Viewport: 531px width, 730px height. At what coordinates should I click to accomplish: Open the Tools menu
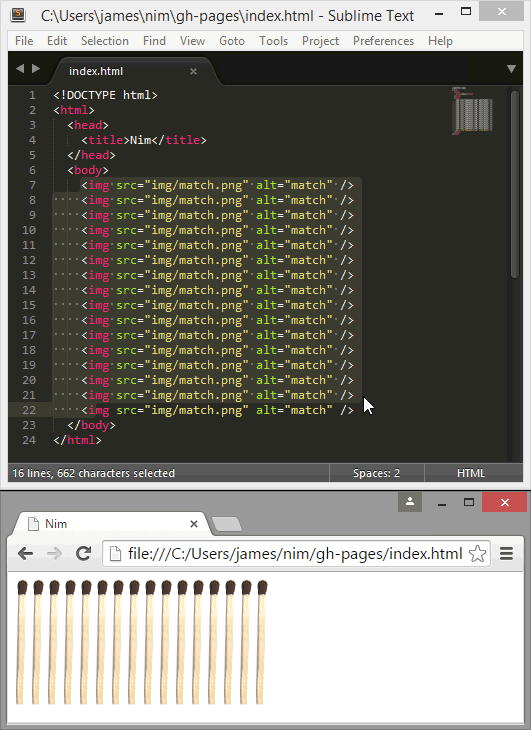[x=273, y=41]
